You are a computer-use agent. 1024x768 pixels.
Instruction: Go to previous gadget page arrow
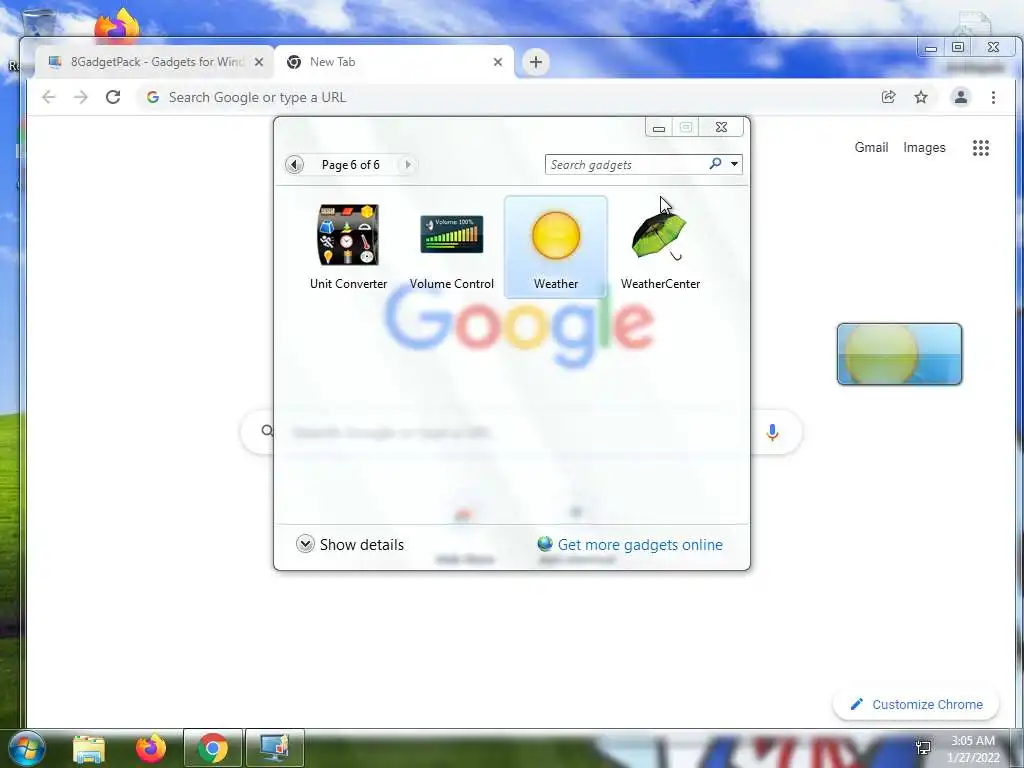tap(294, 165)
